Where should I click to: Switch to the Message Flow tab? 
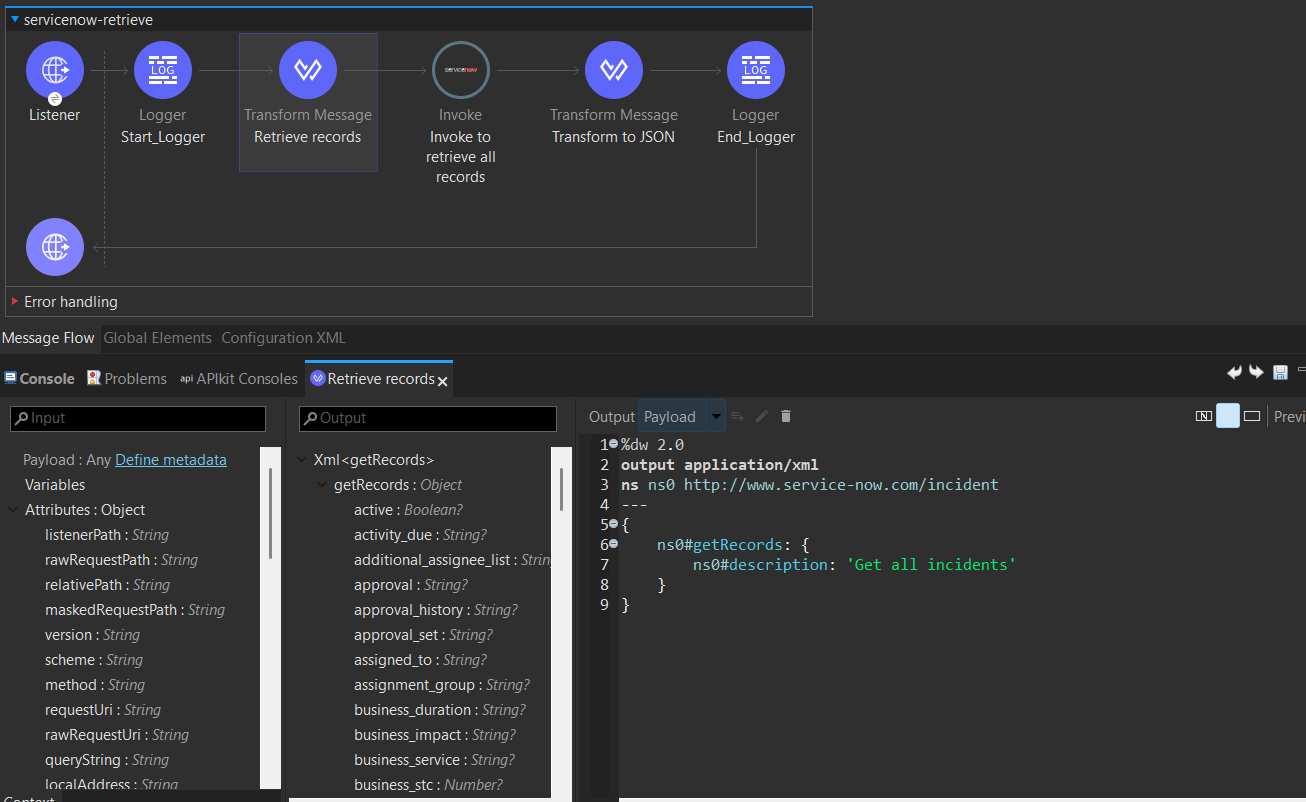pyautogui.click(x=48, y=338)
